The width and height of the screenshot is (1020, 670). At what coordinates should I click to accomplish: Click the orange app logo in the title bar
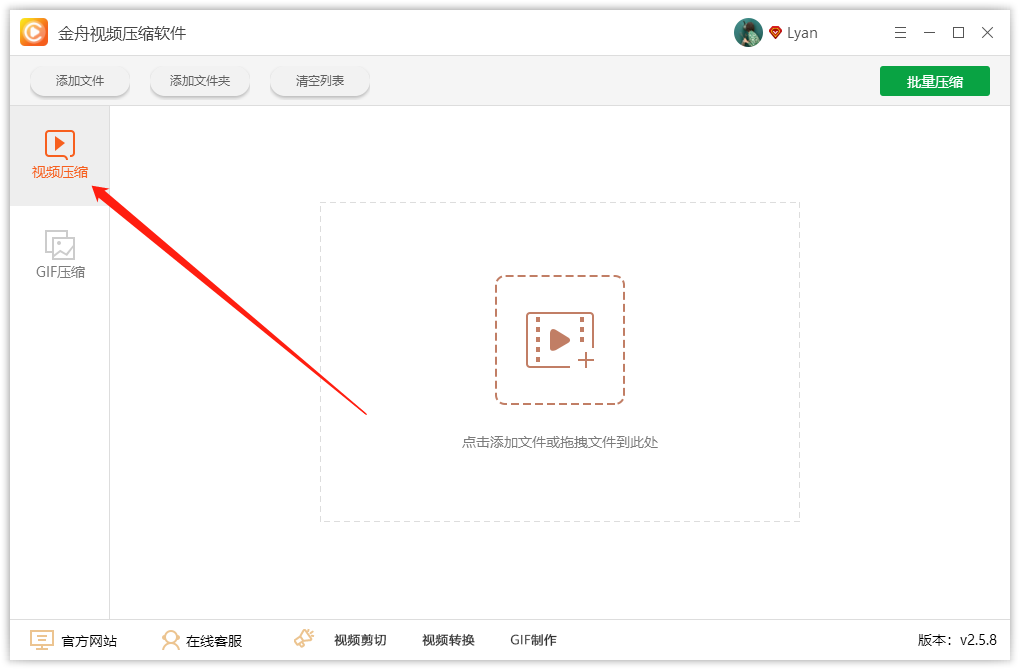click(x=34, y=32)
